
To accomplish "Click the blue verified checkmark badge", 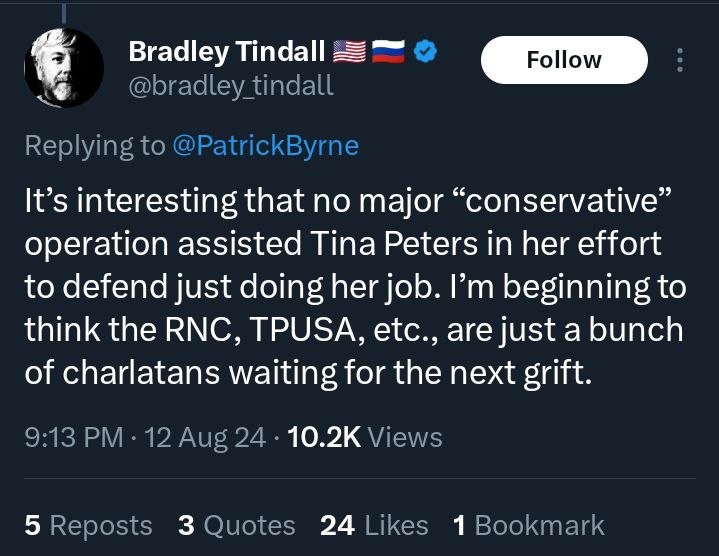I will (423, 51).
